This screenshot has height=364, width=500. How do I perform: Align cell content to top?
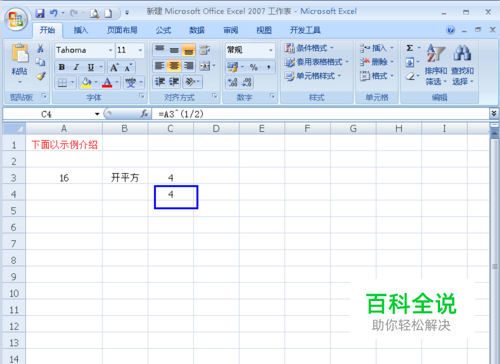[x=160, y=50]
